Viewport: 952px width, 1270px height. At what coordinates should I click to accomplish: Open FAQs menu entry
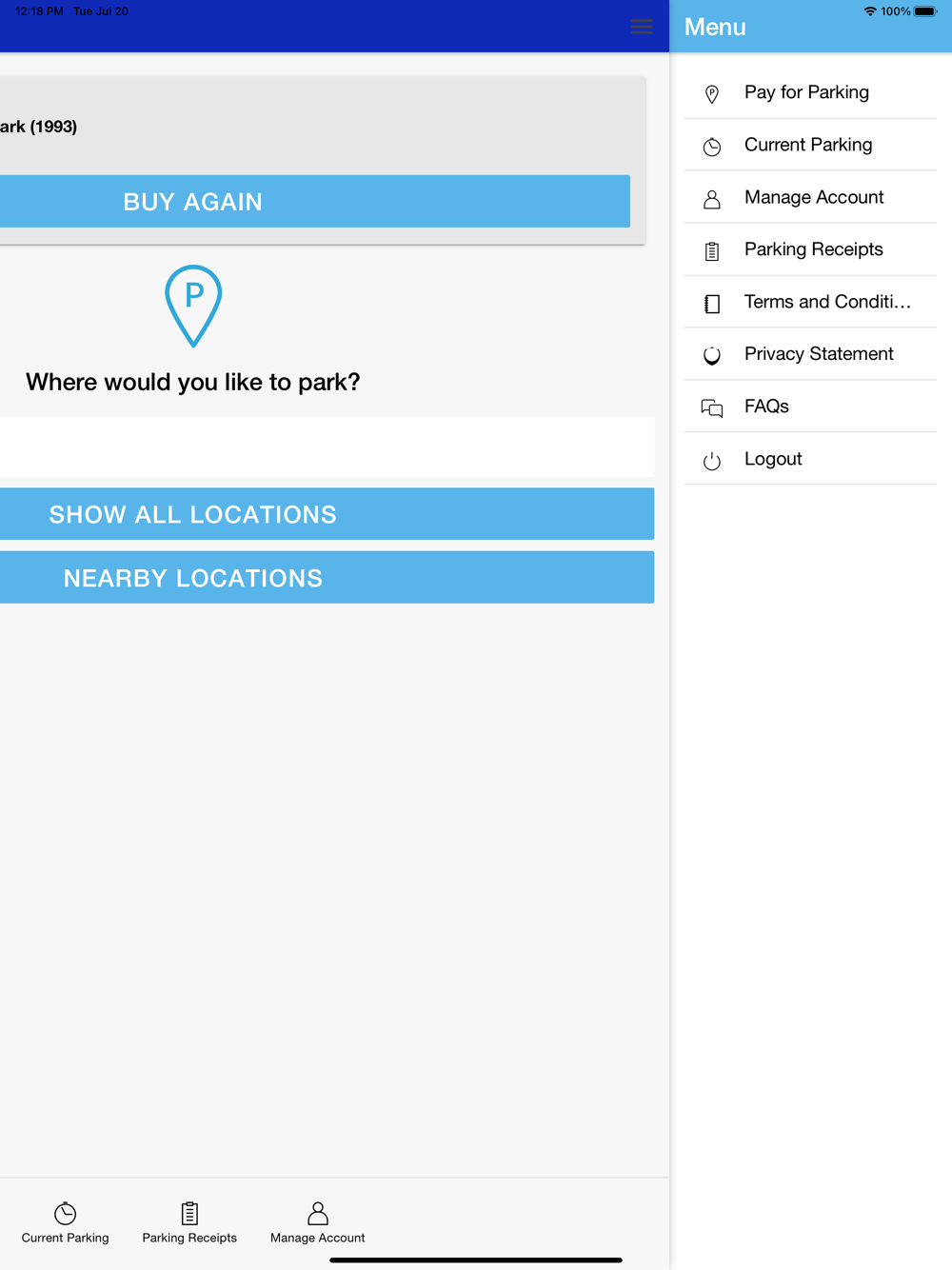tap(810, 407)
